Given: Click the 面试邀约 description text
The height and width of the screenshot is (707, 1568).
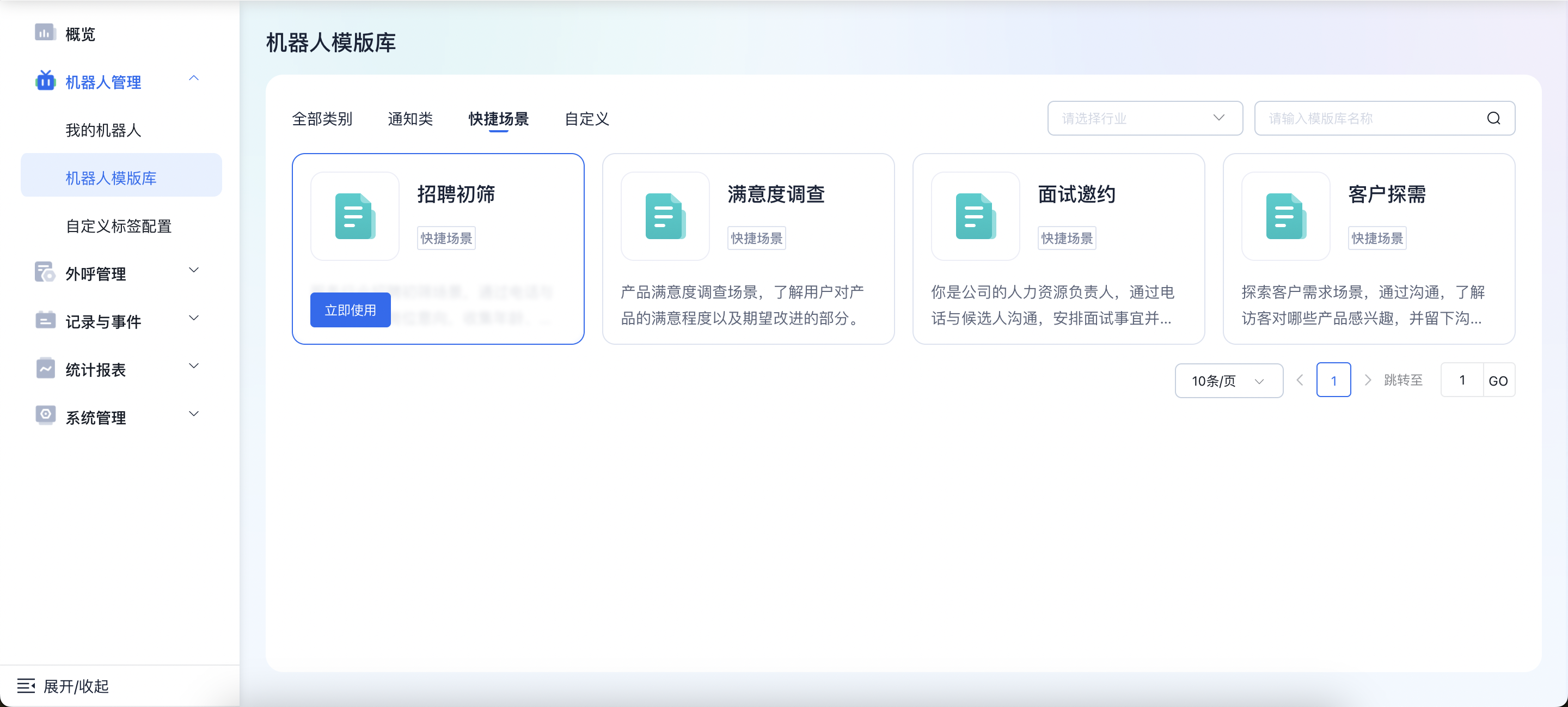Looking at the screenshot, I should point(1052,305).
